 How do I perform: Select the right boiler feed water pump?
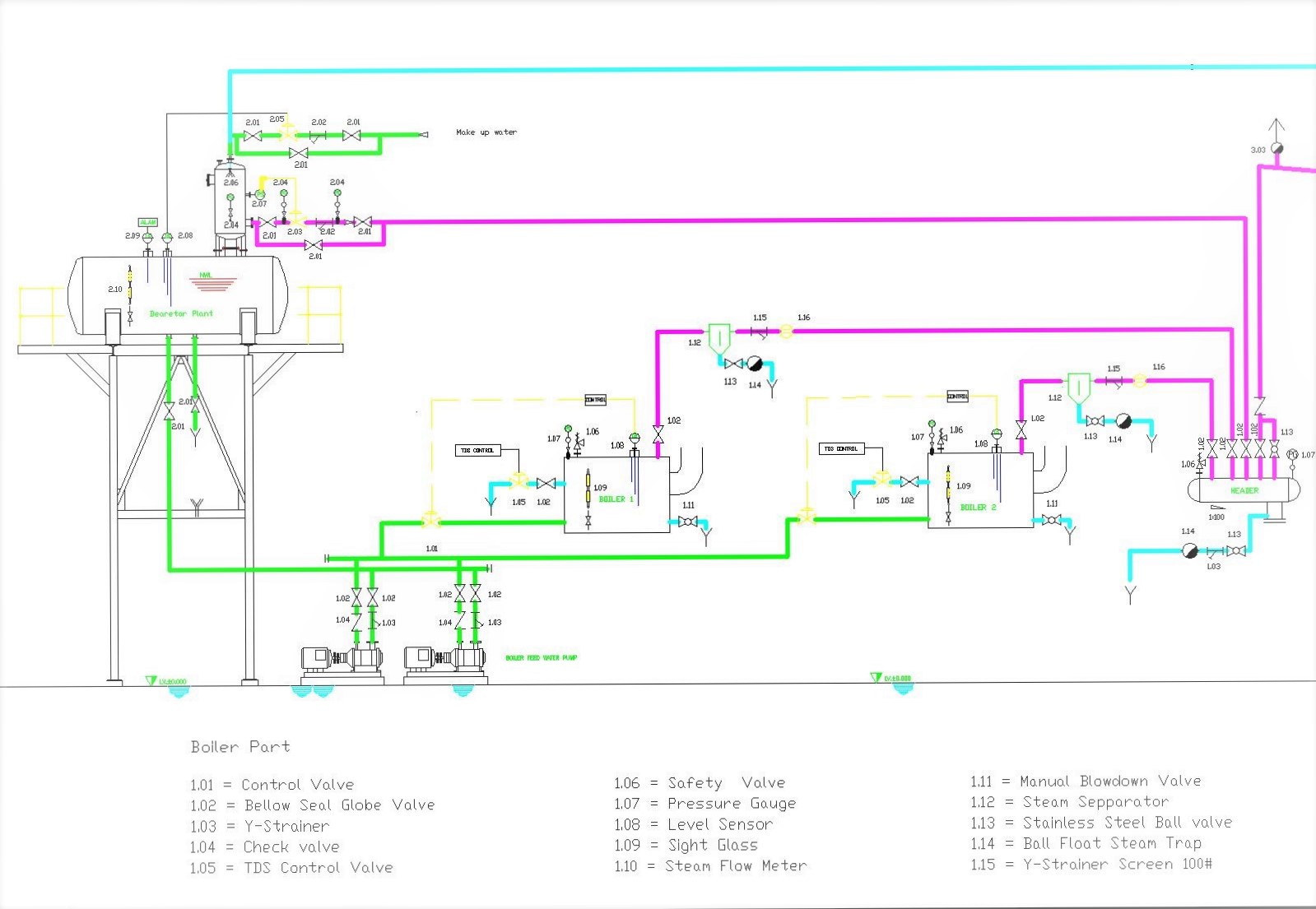(x=445, y=660)
